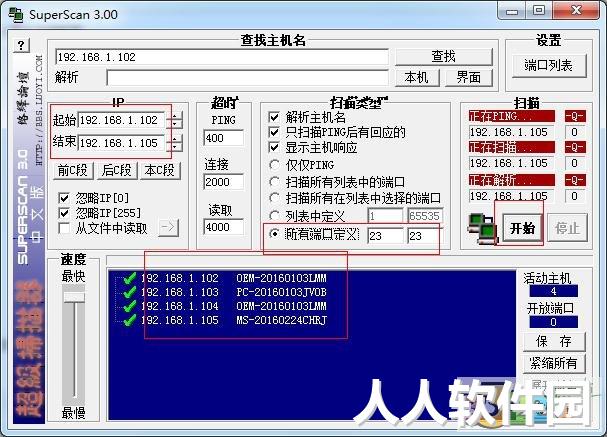Click the 查找 lookup button
This screenshot has height=437, width=607.
(444, 57)
